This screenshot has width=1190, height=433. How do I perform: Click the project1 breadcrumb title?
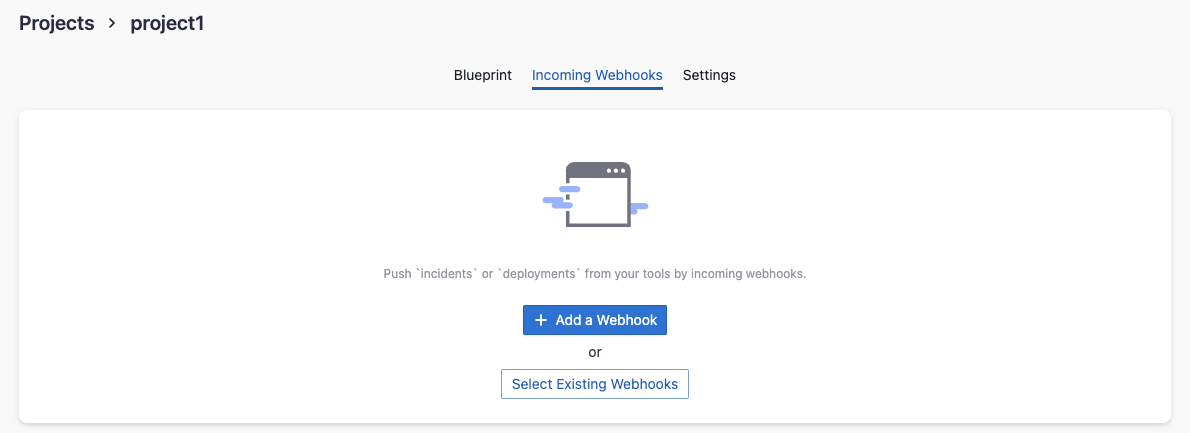tap(167, 23)
